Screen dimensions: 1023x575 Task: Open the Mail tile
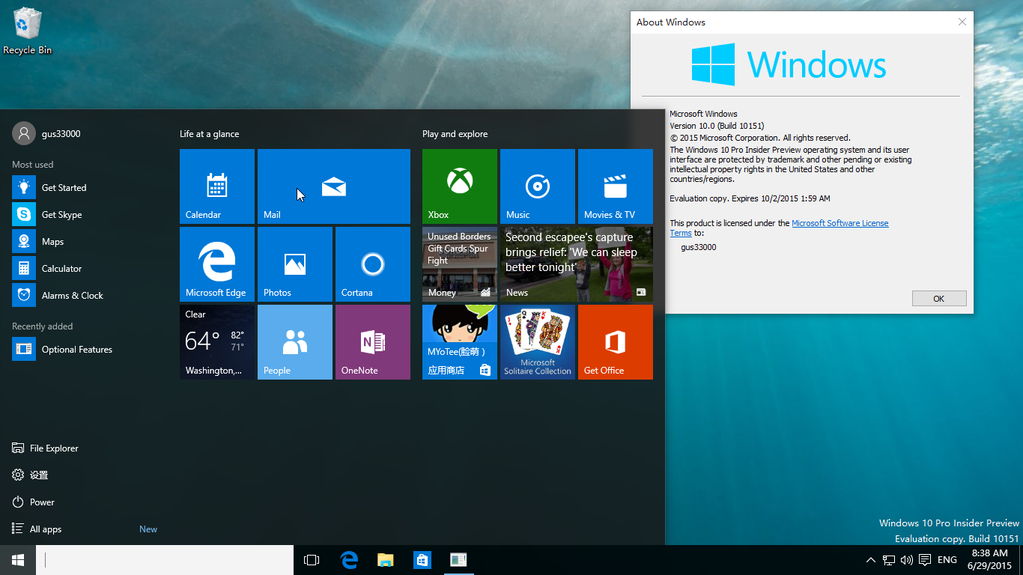click(333, 186)
